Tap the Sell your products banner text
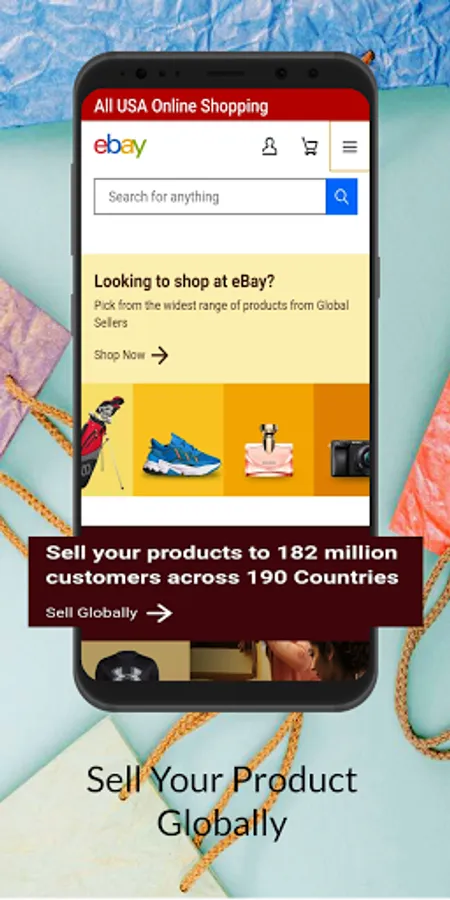This screenshot has height=900, width=450. (x=222, y=565)
